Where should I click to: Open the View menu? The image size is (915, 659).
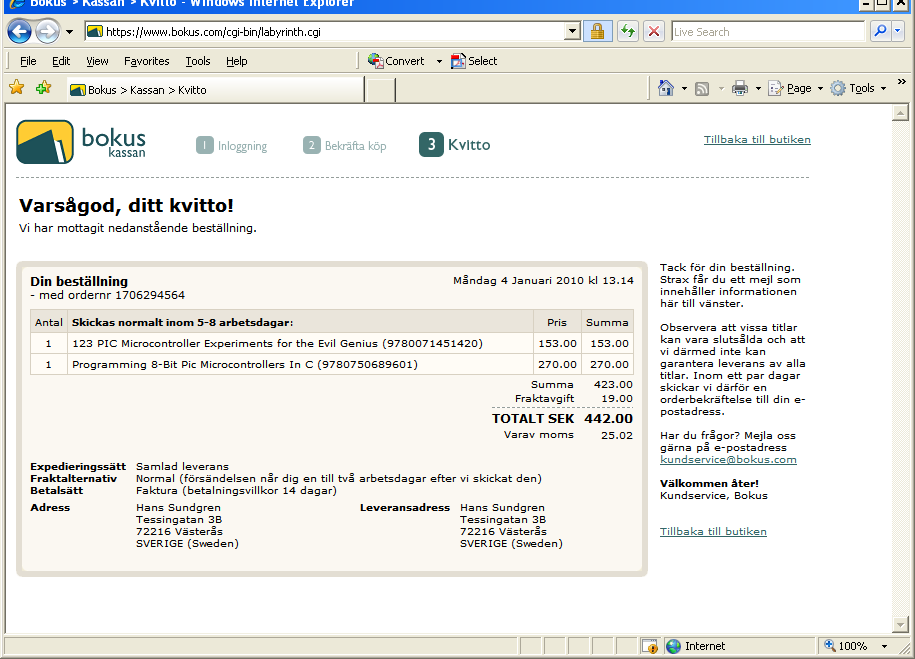(97, 61)
